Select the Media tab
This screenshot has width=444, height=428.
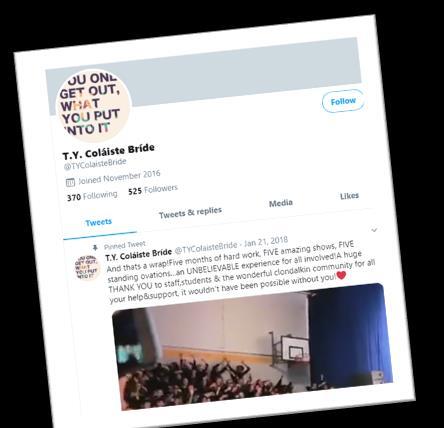click(281, 203)
